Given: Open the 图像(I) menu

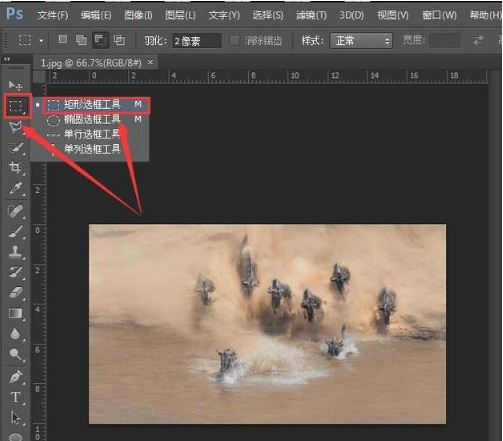Looking at the screenshot, I should pyautogui.click(x=138, y=15).
